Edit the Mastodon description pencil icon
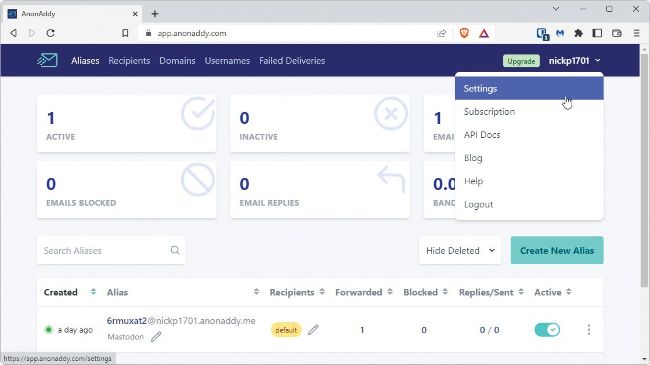 (x=156, y=337)
